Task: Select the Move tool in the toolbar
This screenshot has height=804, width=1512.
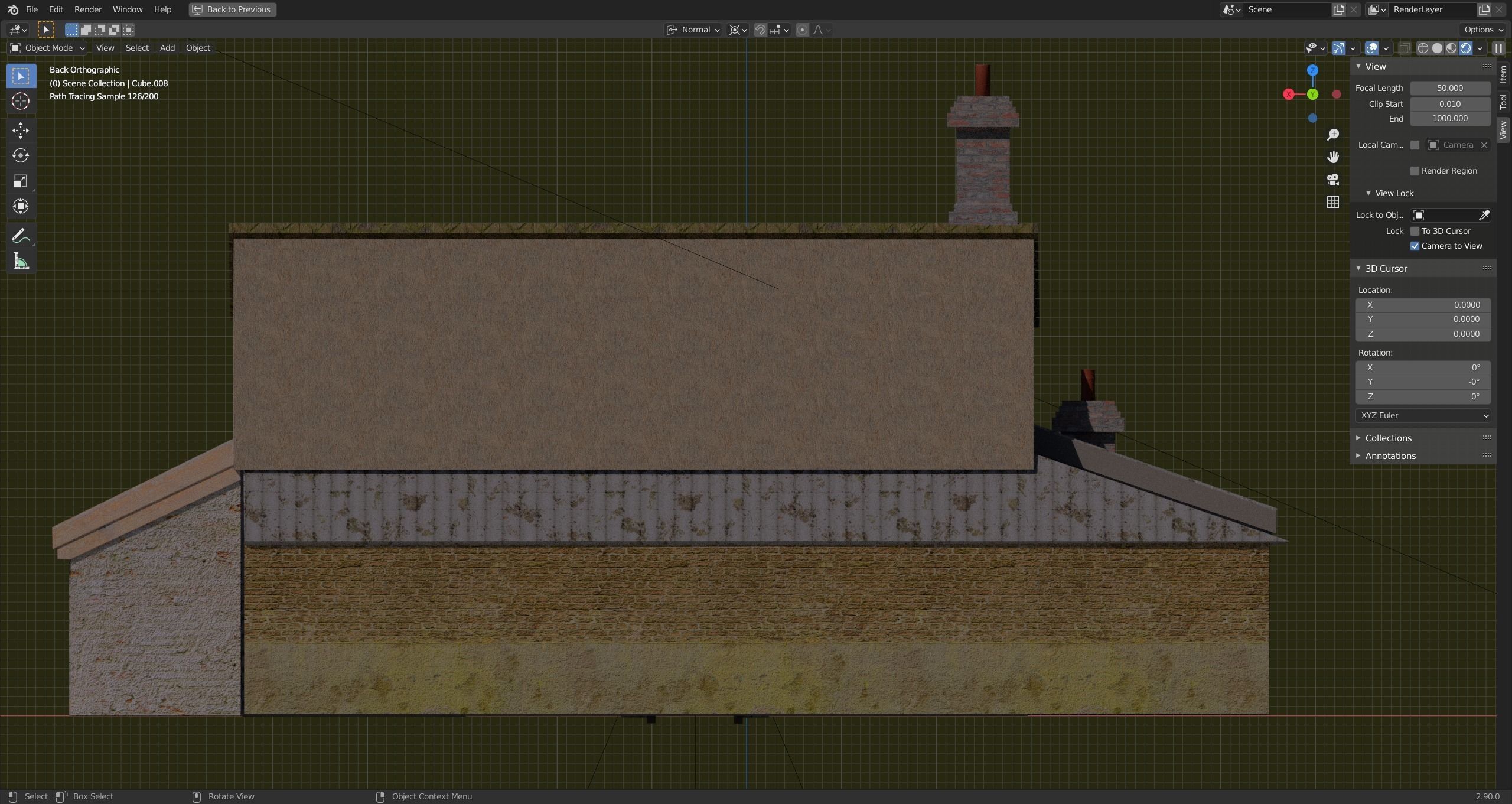Action: [21, 130]
